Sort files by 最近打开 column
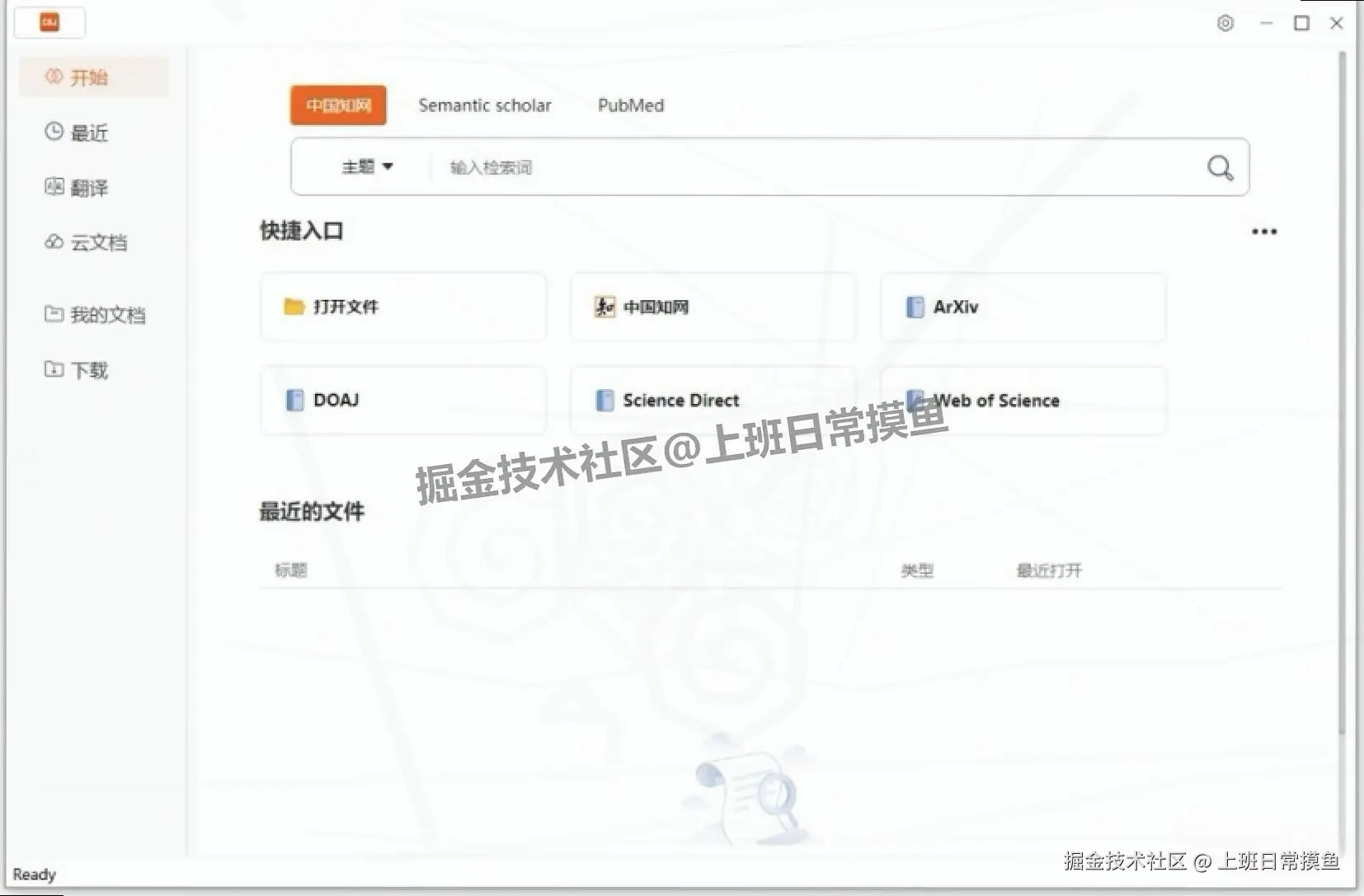Viewport: 1364px width, 896px height. pos(1048,570)
